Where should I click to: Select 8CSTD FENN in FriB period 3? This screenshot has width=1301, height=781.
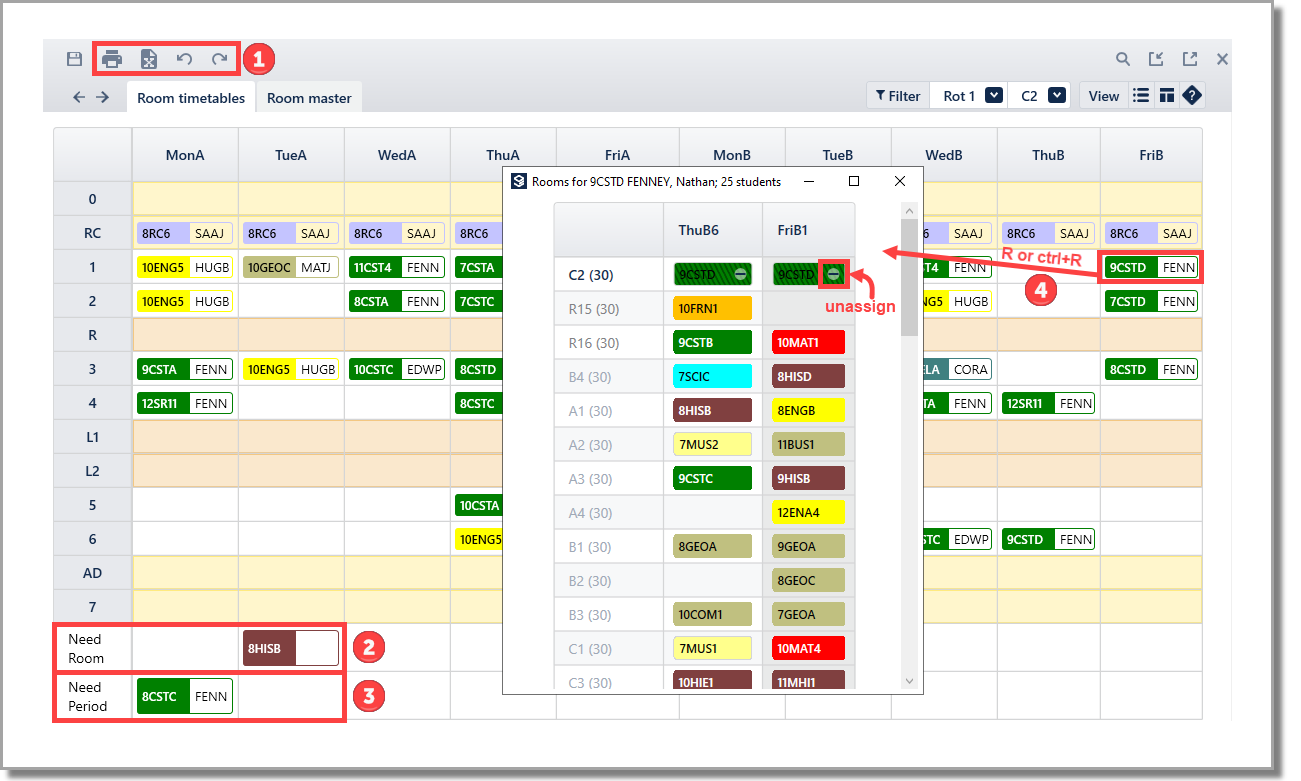pyautogui.click(x=1151, y=369)
